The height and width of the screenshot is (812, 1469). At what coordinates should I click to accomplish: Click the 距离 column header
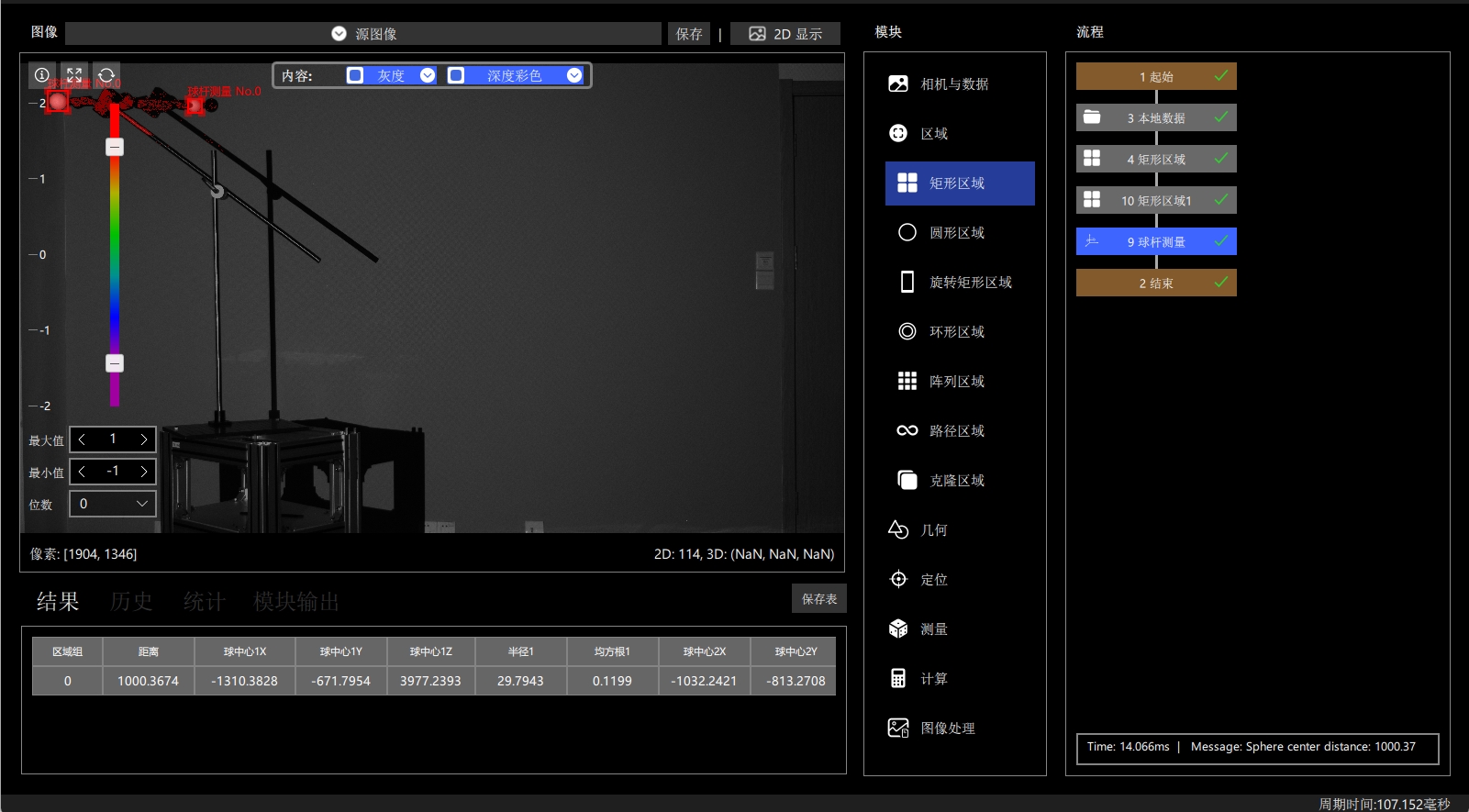click(x=149, y=651)
